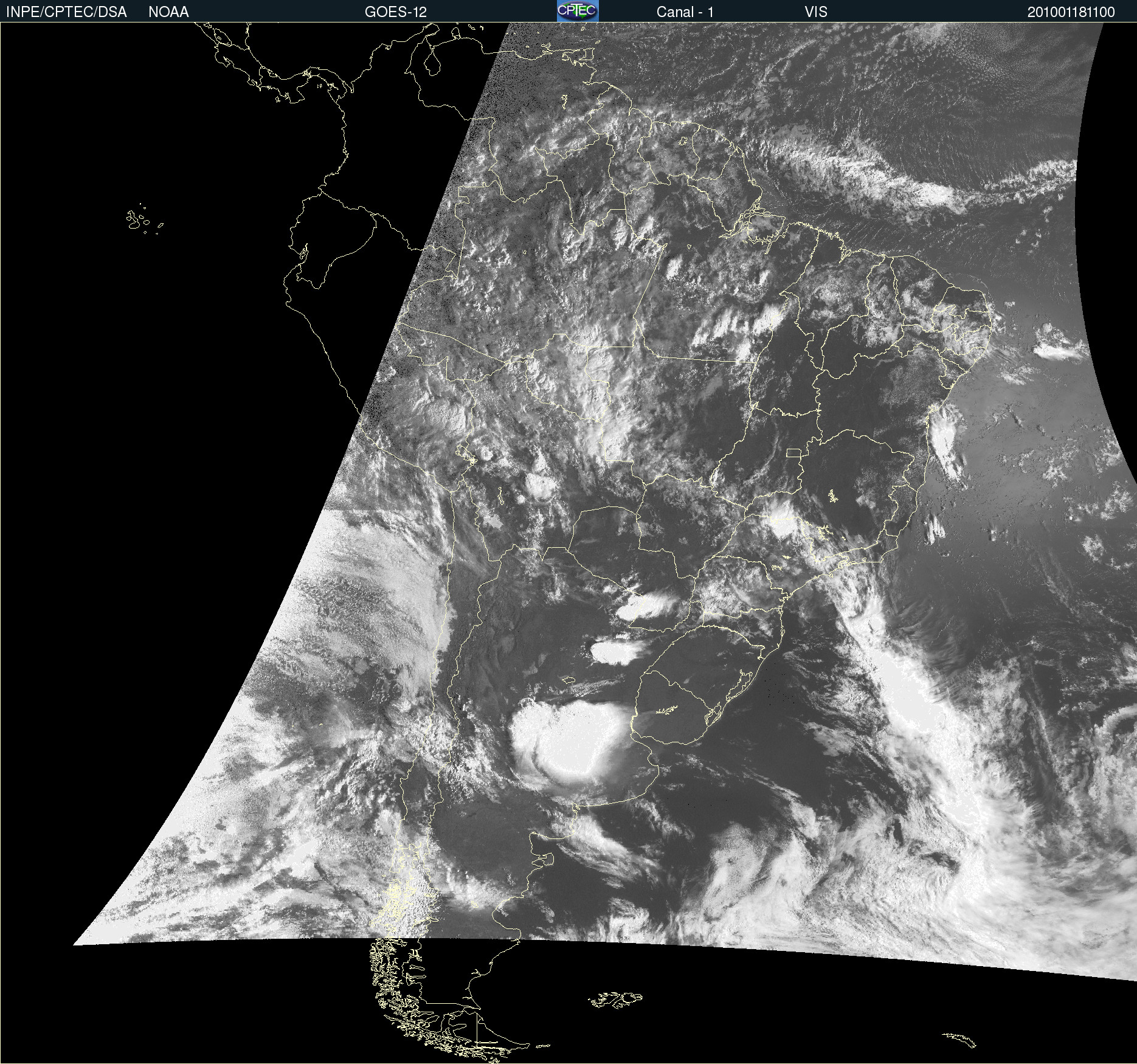Click the VIS label in header
This screenshot has width=1137, height=1064.
(x=816, y=12)
